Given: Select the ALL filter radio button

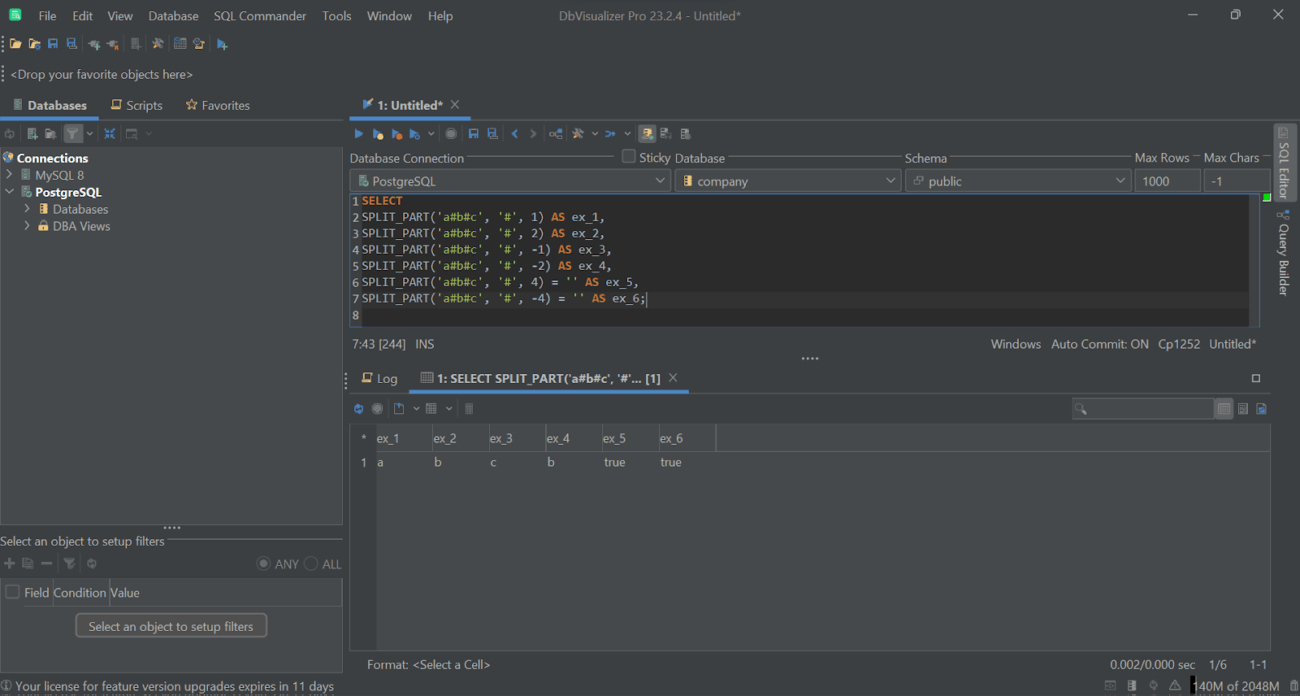Looking at the screenshot, I should click(x=311, y=564).
